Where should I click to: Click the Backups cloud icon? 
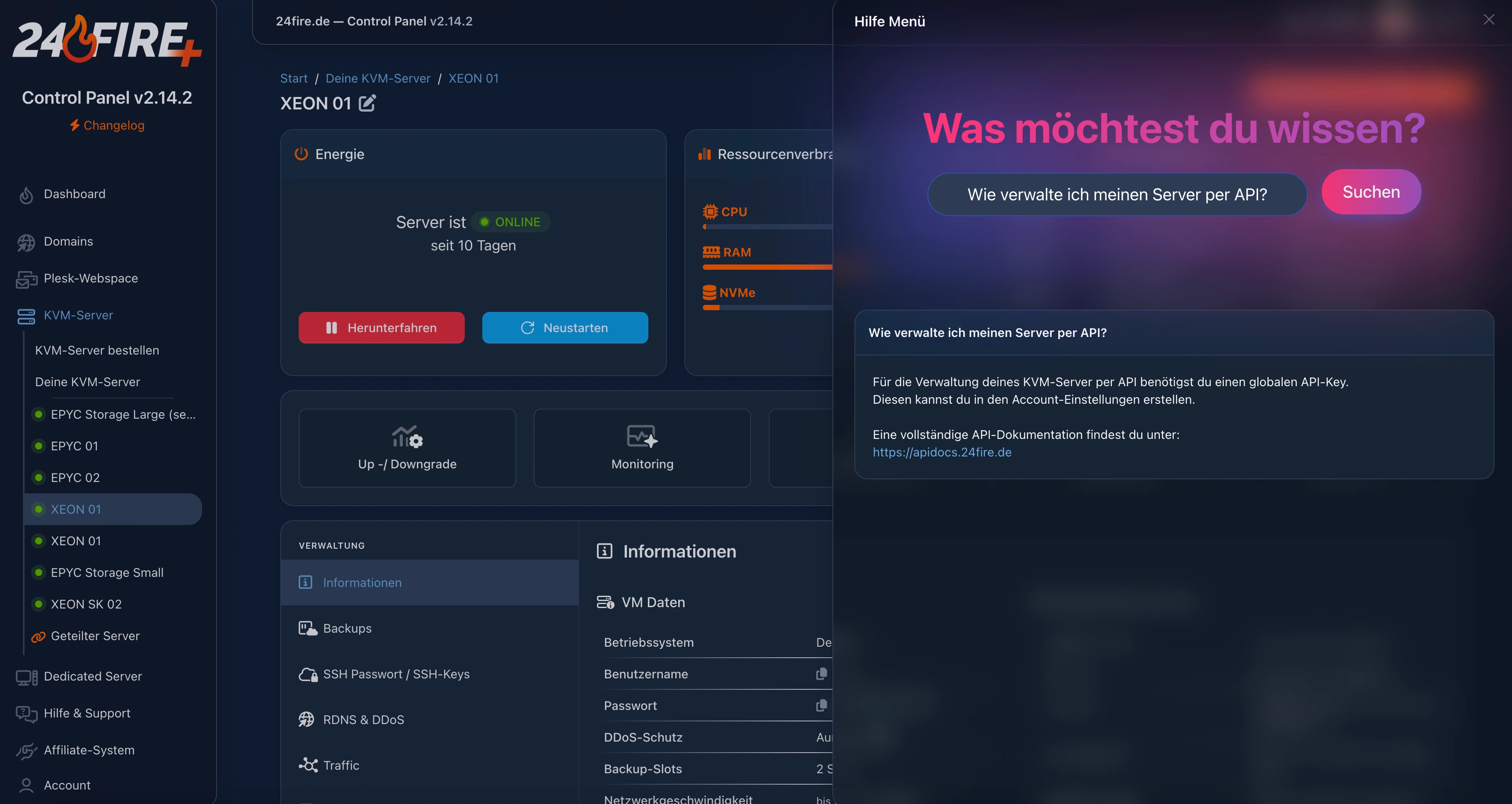(307, 629)
